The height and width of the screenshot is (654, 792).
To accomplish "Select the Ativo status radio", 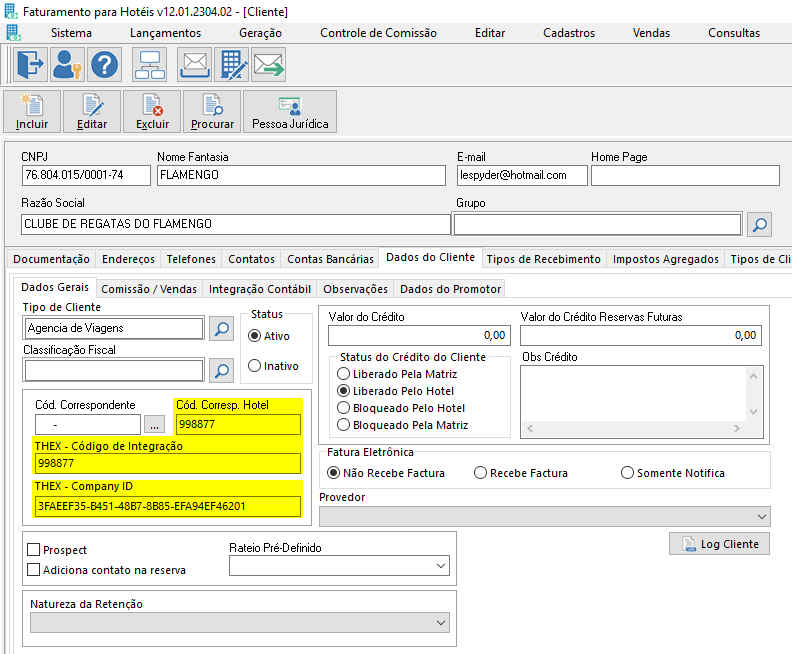I will 255,336.
